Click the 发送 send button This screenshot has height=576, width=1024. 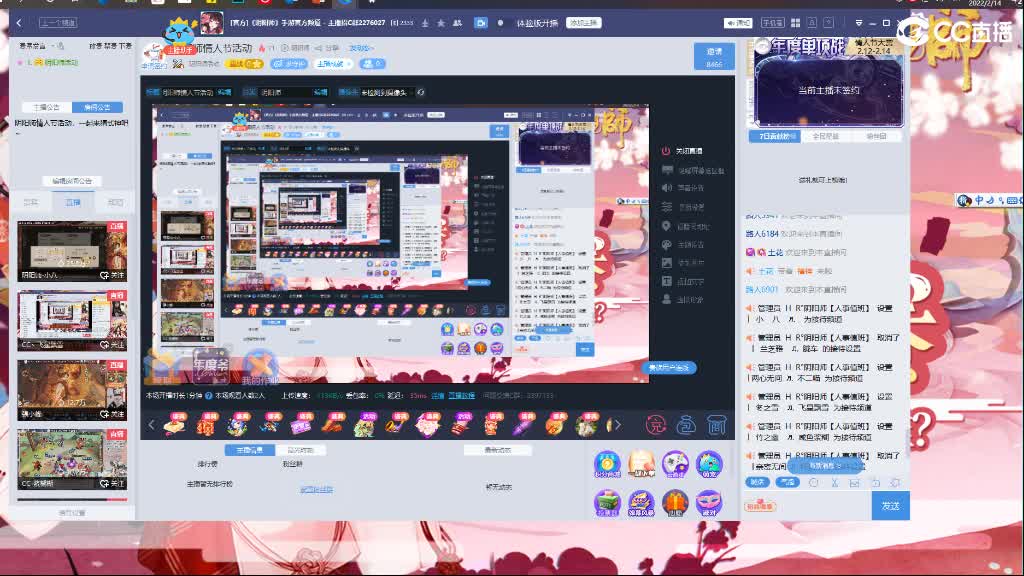coord(891,506)
